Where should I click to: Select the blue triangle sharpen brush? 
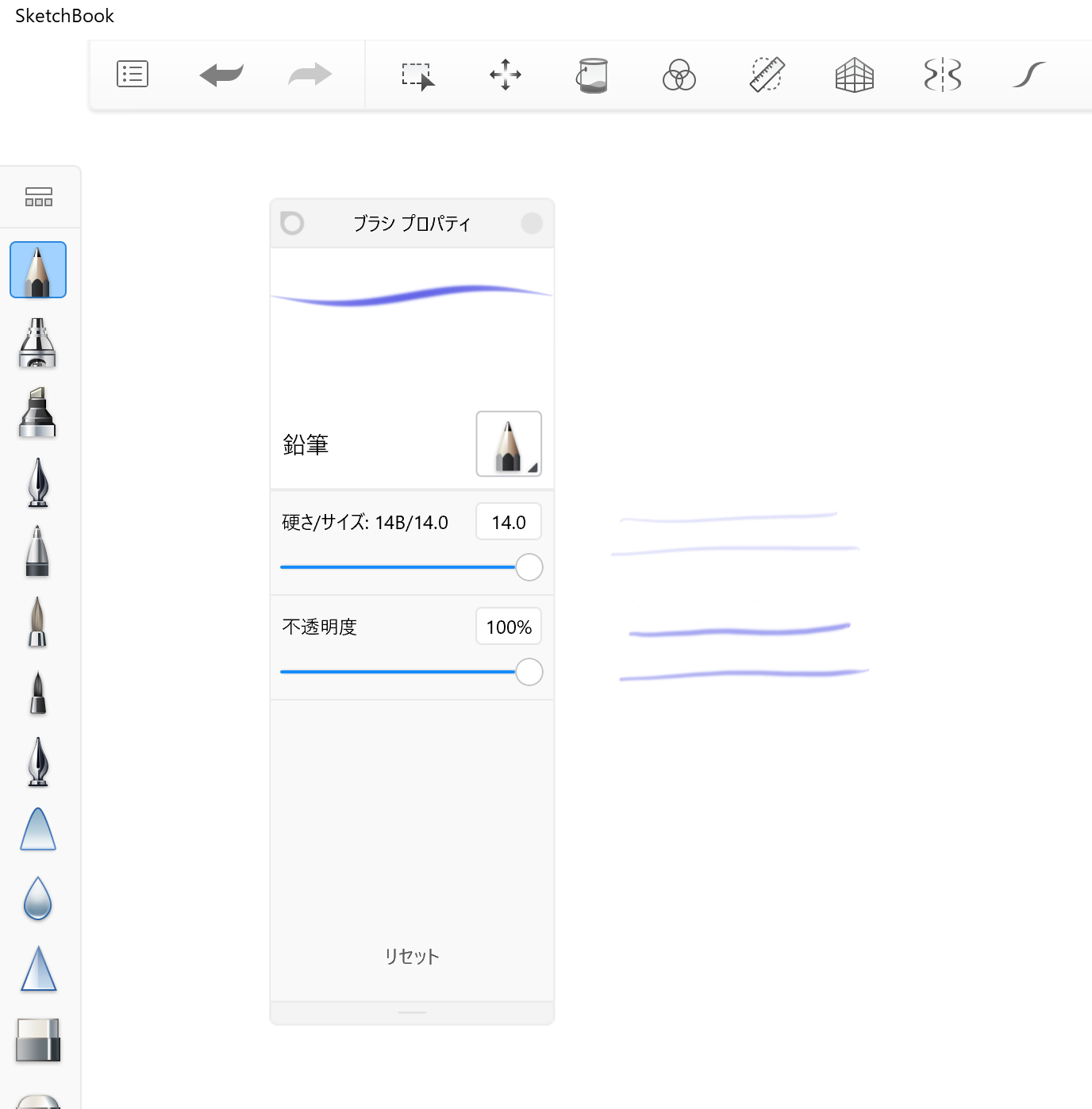point(38,969)
